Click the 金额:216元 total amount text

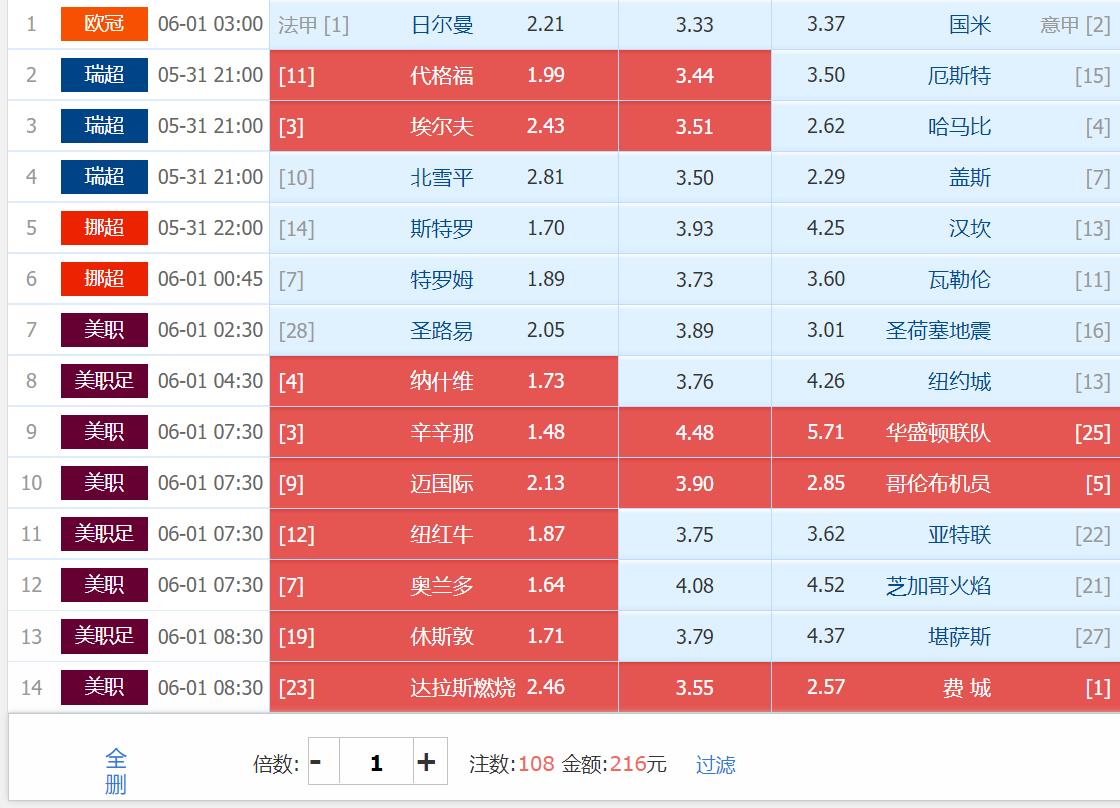[x=614, y=764]
